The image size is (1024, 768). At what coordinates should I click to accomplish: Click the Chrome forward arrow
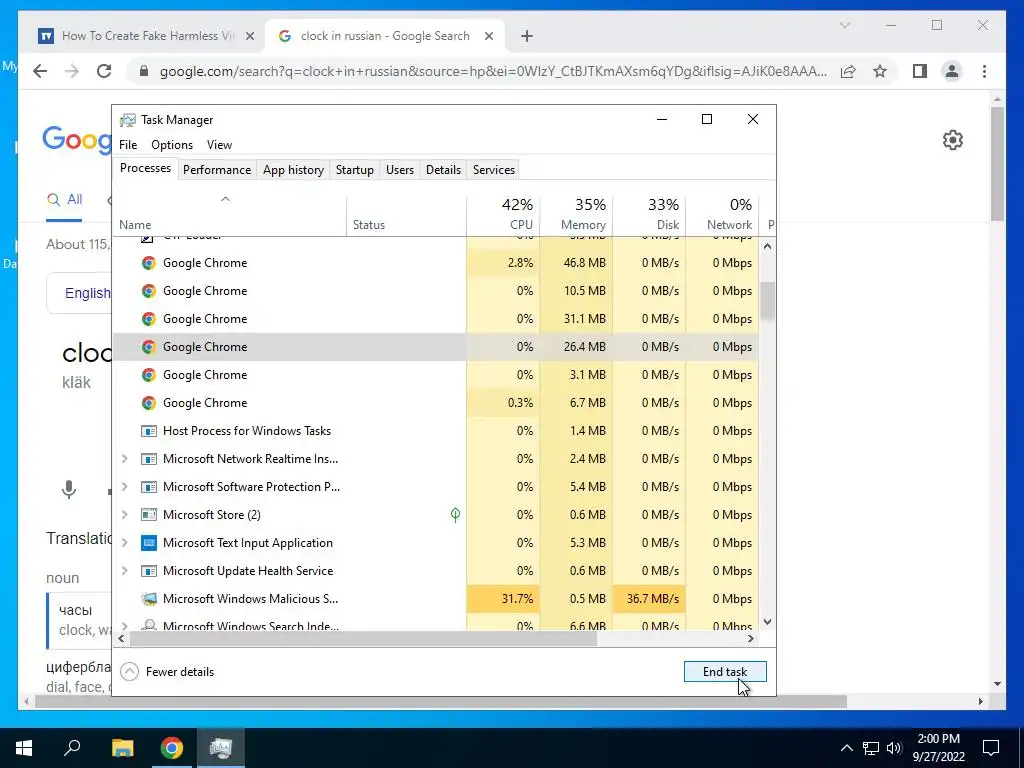[72, 71]
